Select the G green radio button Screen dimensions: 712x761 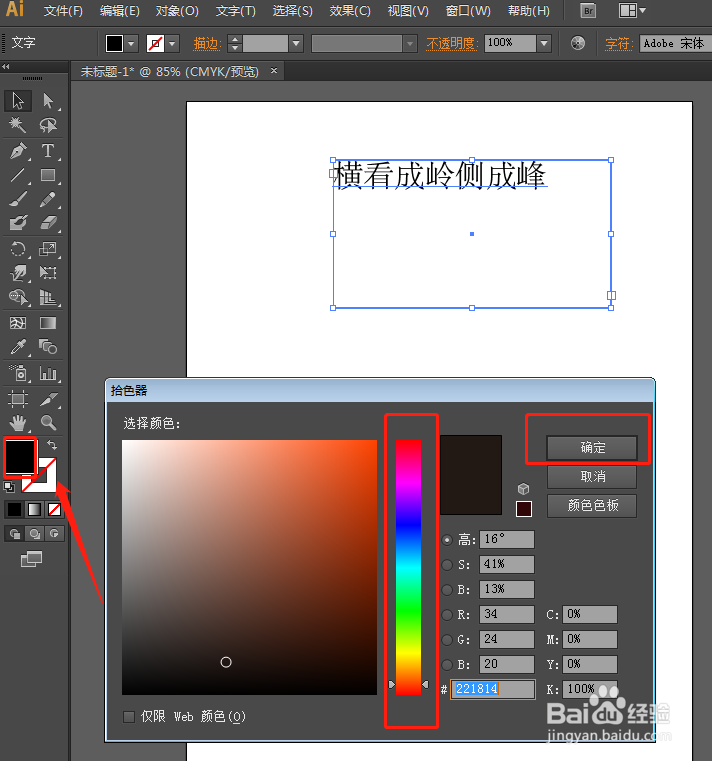pos(447,640)
